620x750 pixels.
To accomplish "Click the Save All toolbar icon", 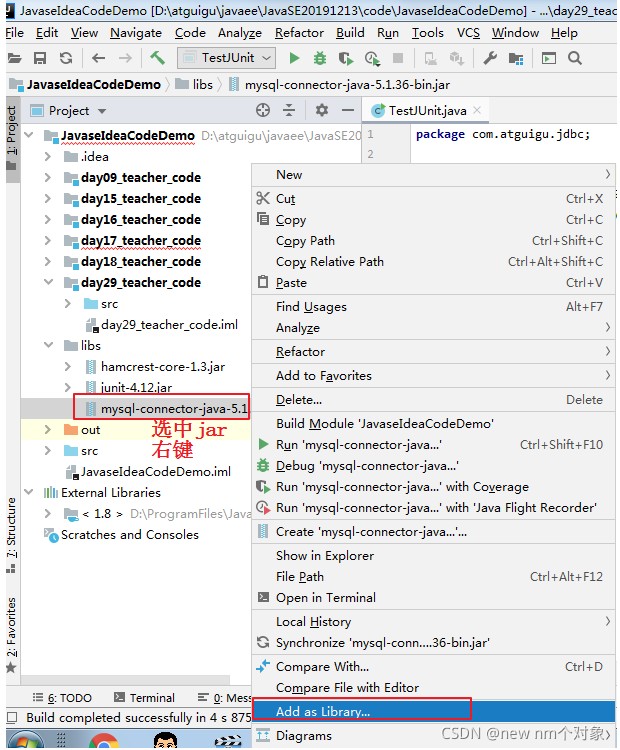I will (x=40, y=58).
